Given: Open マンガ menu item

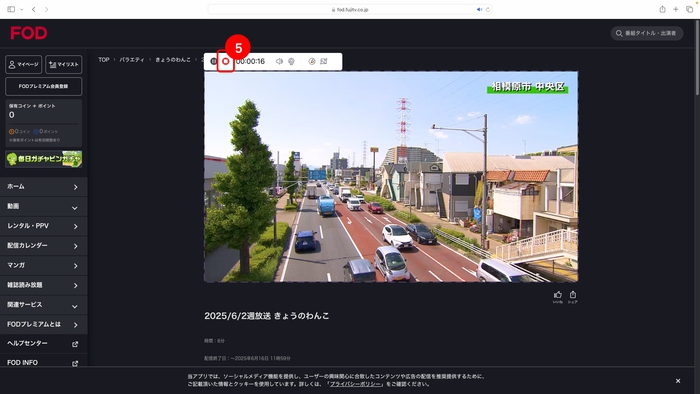Looking at the screenshot, I should pos(43,265).
